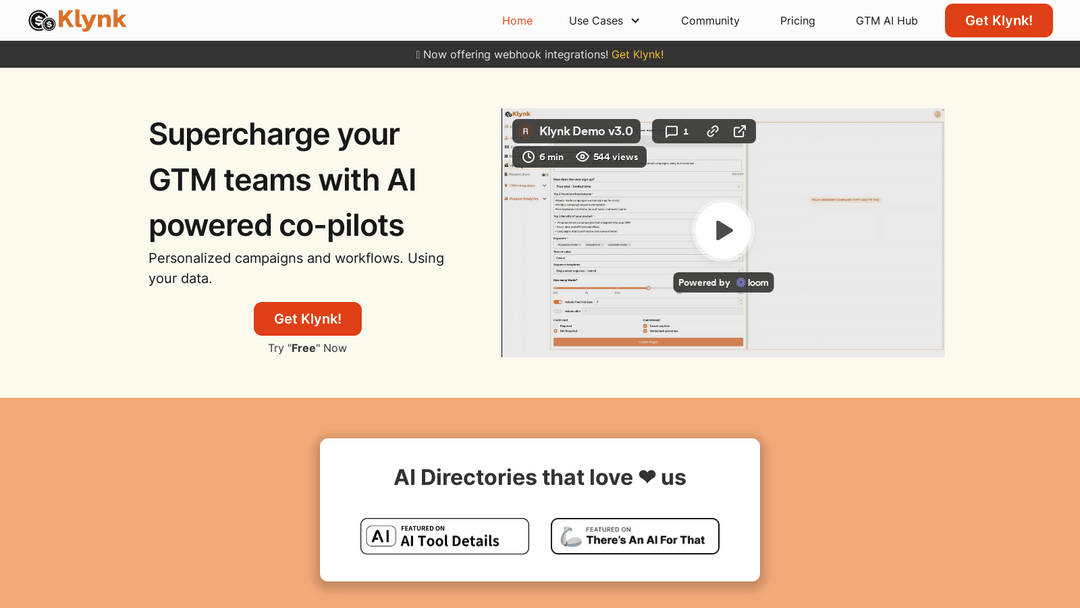Open the Use Cases menu
The height and width of the screenshot is (608, 1080).
(x=604, y=21)
